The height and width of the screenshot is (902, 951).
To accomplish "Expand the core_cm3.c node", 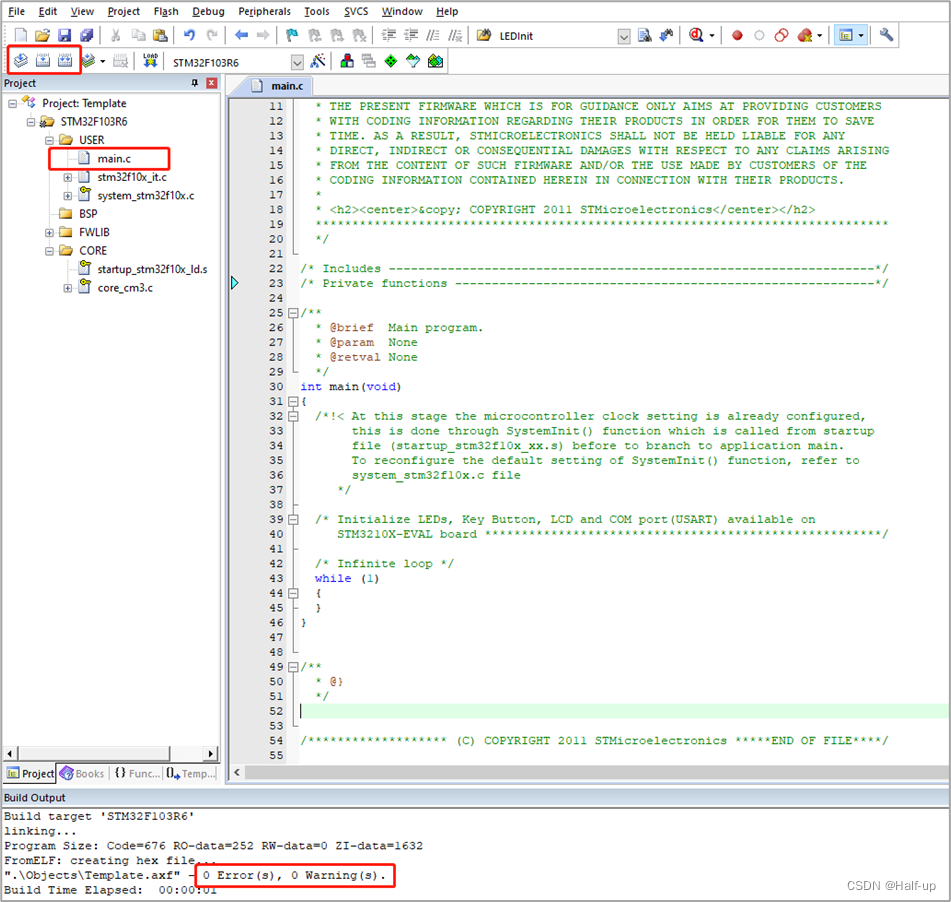I will click(x=67, y=288).
